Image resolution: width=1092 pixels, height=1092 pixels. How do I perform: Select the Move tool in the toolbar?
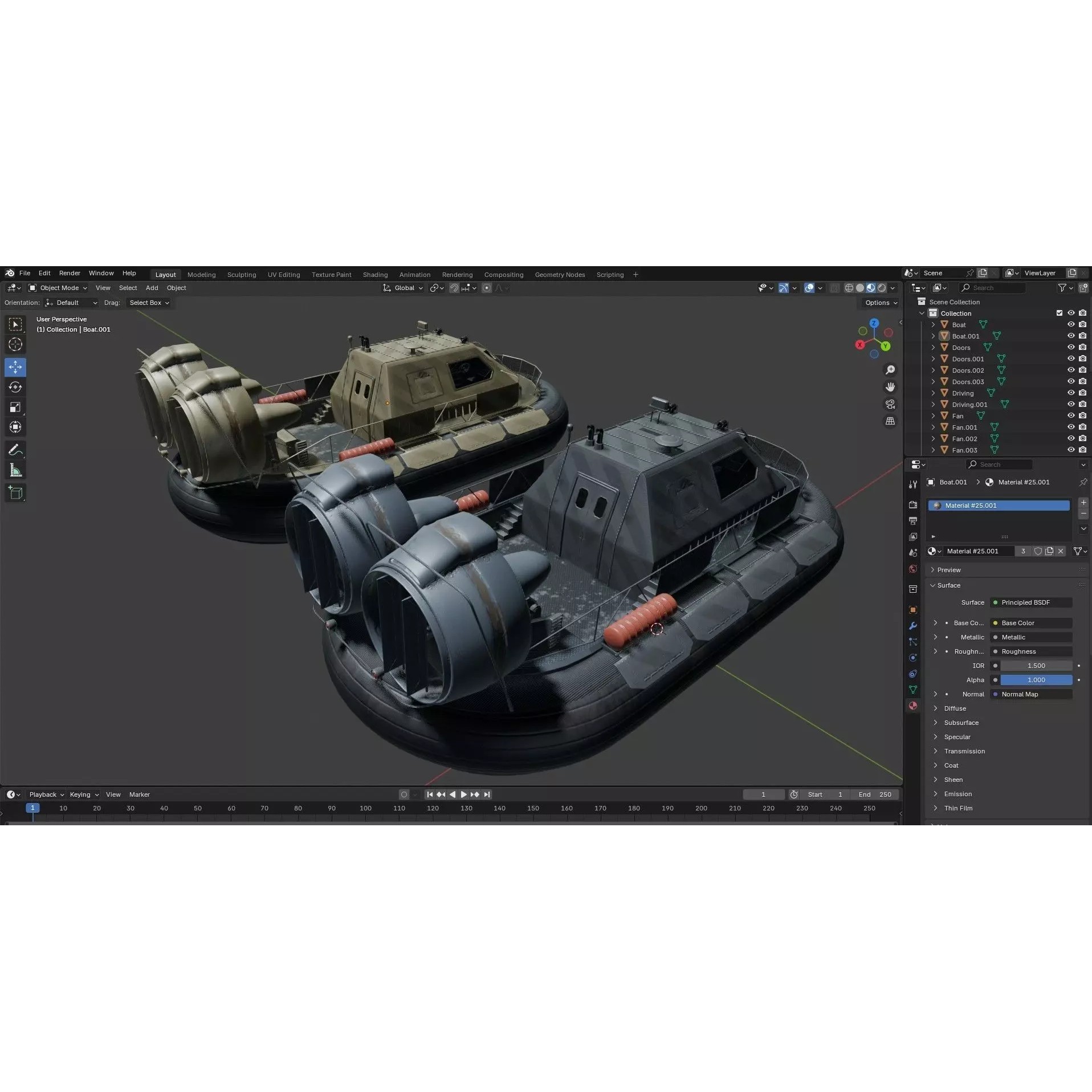pyautogui.click(x=15, y=367)
